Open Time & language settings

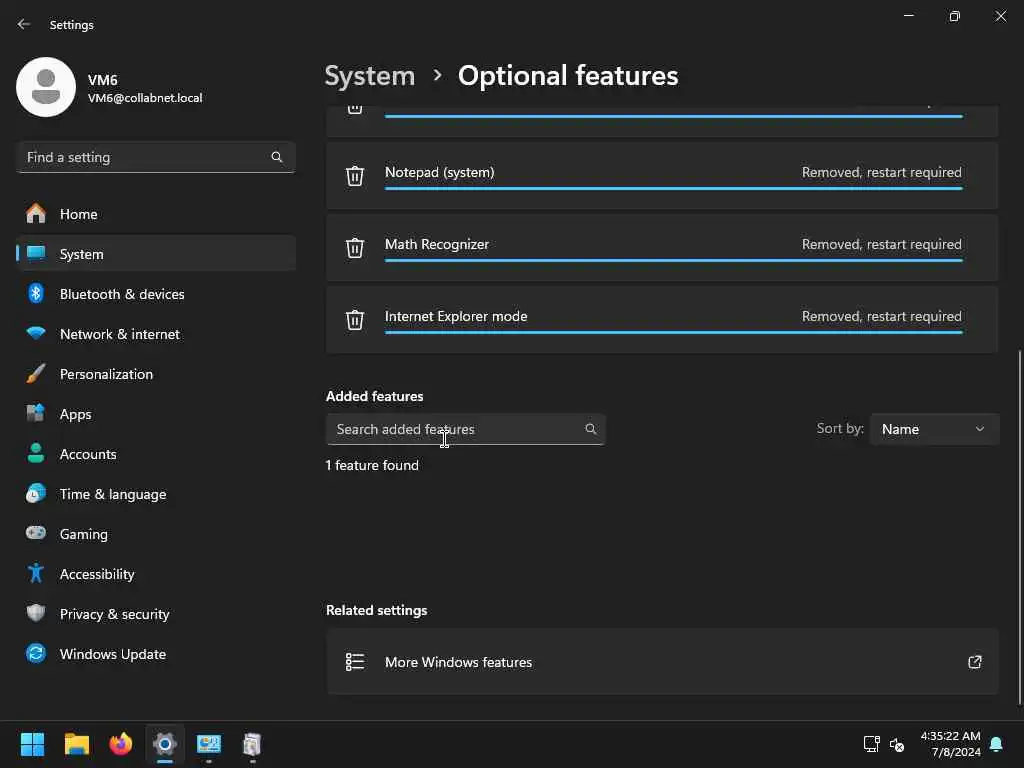point(156,493)
